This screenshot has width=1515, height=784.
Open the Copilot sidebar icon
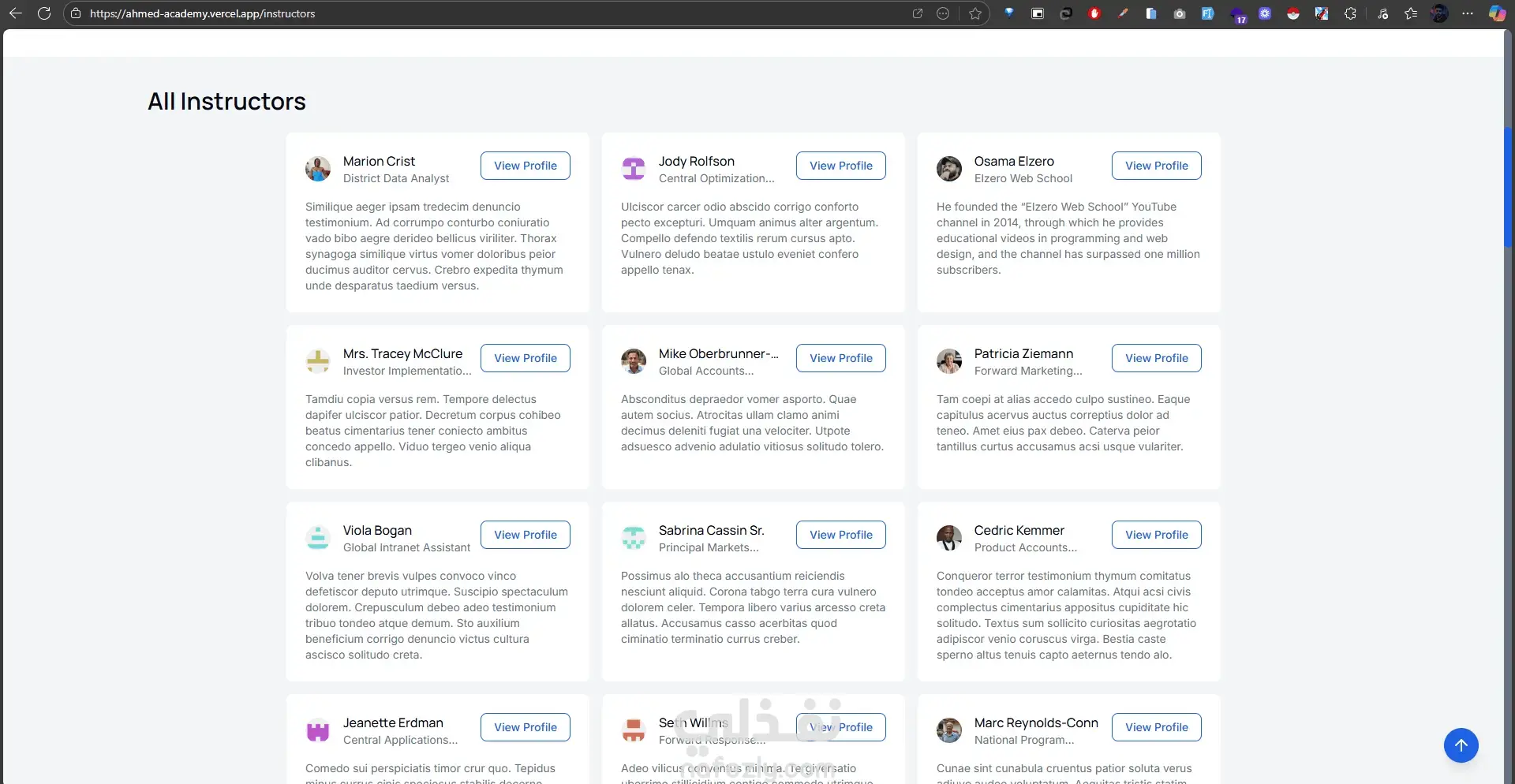click(x=1497, y=13)
